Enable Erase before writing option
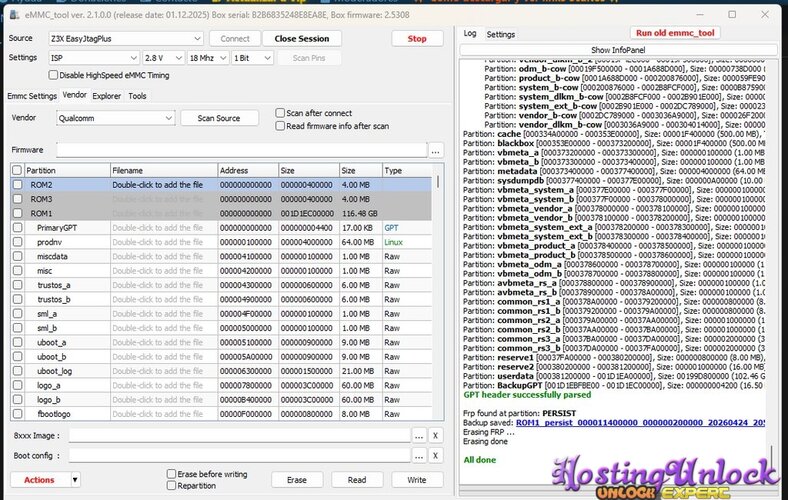This screenshot has width=788, height=500. (171, 473)
